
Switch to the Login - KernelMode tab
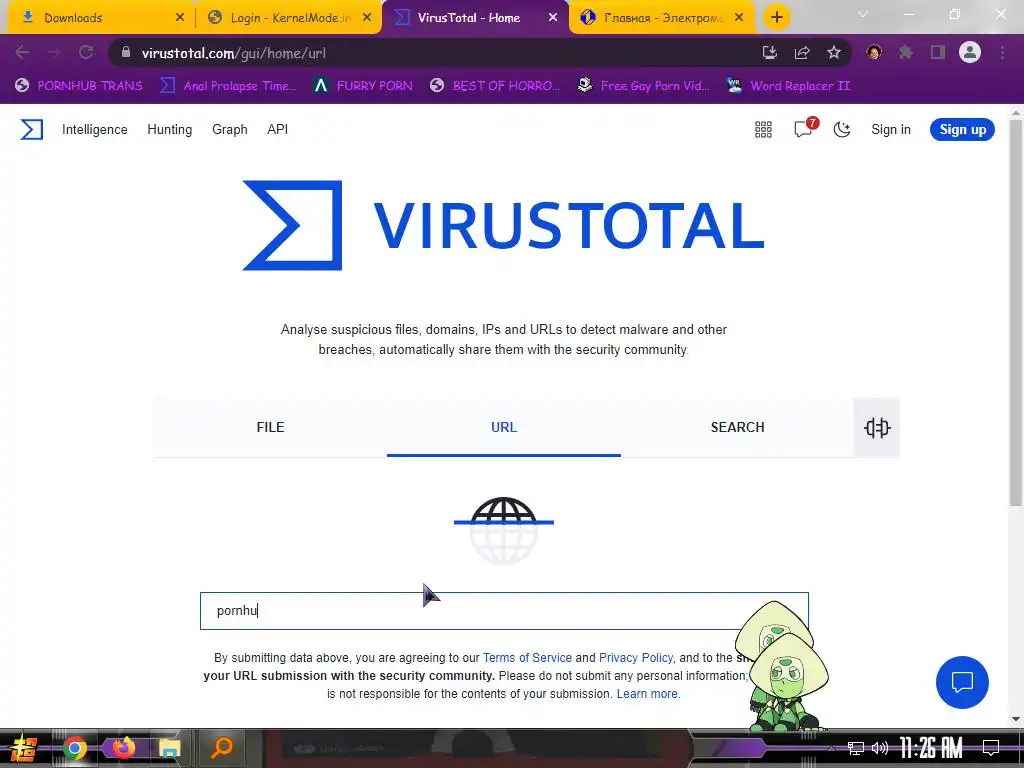287,18
